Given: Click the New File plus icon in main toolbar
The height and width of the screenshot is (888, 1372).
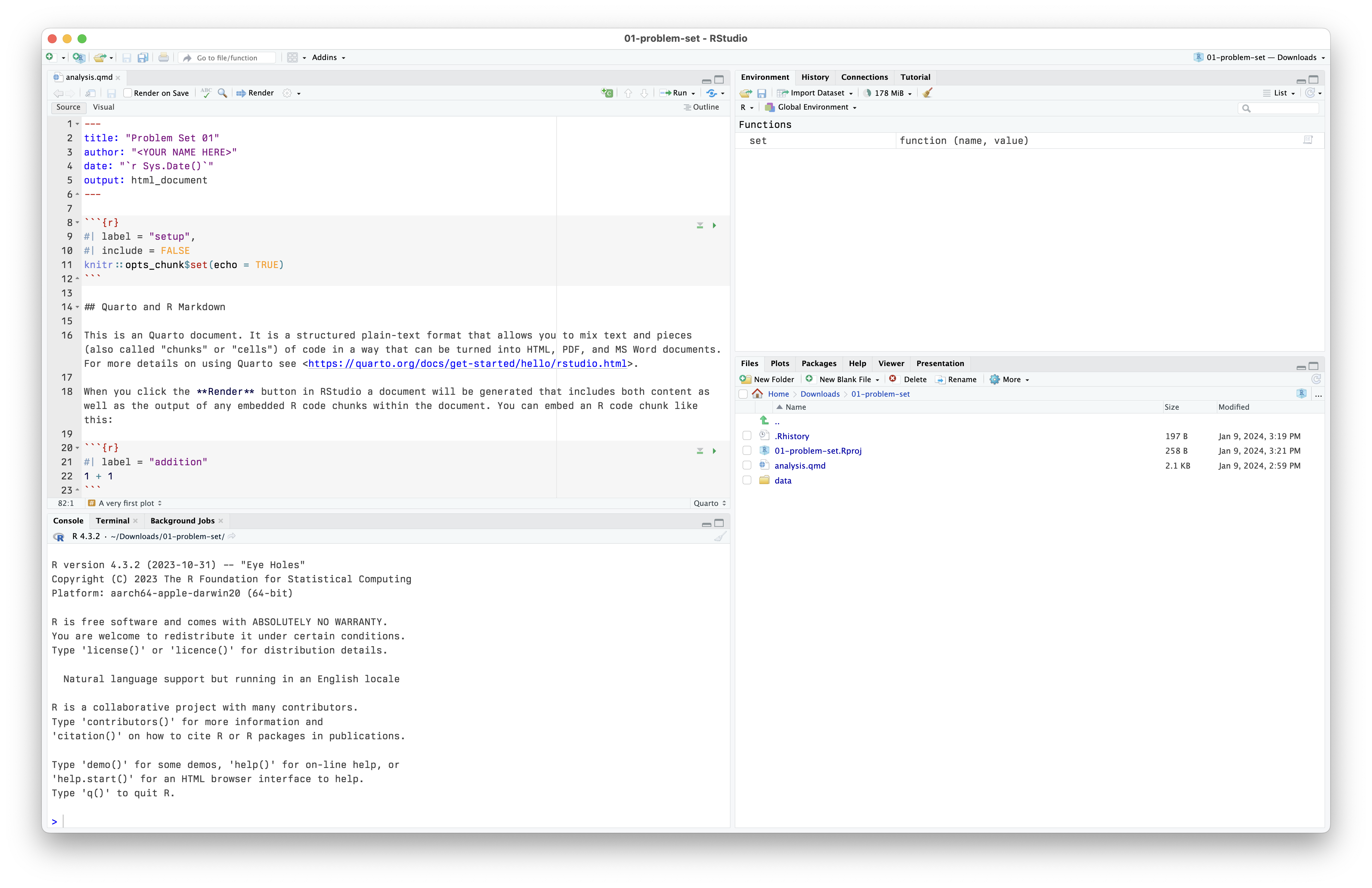Looking at the screenshot, I should tap(50, 57).
